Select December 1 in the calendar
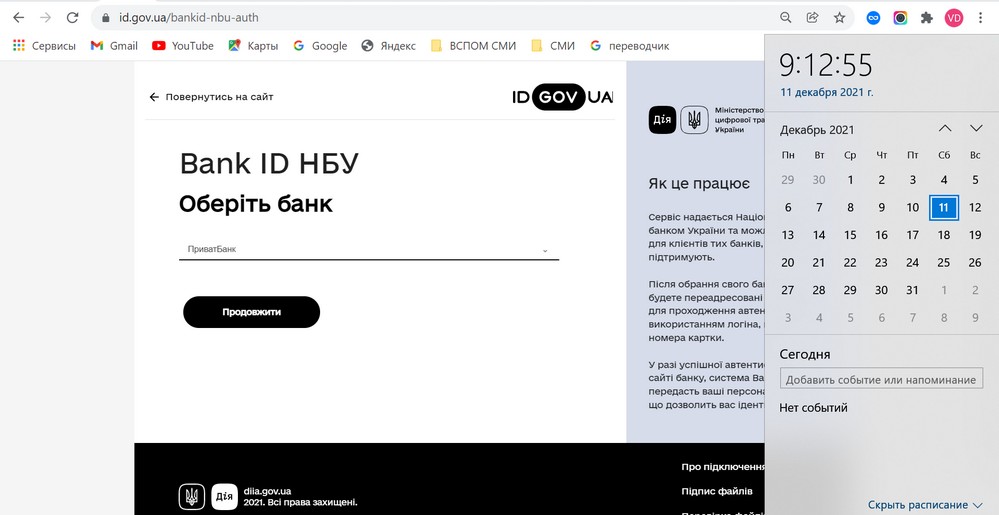The height and width of the screenshot is (515, 999). (850, 180)
